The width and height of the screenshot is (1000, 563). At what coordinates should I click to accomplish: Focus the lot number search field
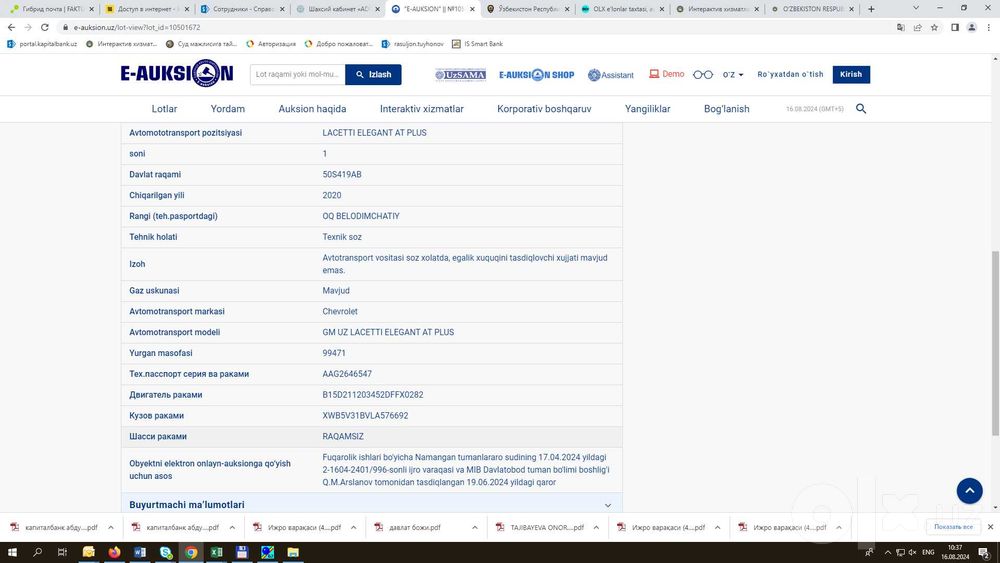click(x=297, y=75)
